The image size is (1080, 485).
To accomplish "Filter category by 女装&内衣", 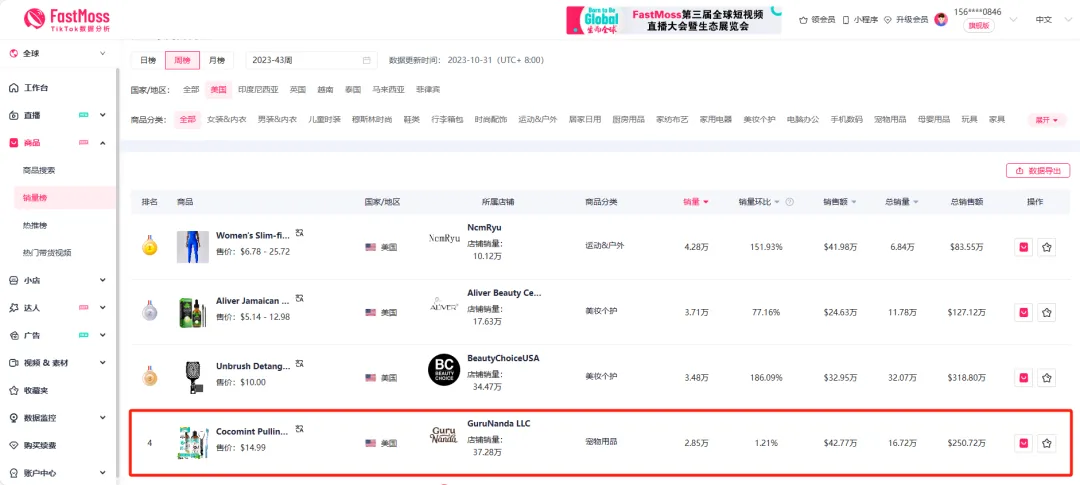I will 227,119.
